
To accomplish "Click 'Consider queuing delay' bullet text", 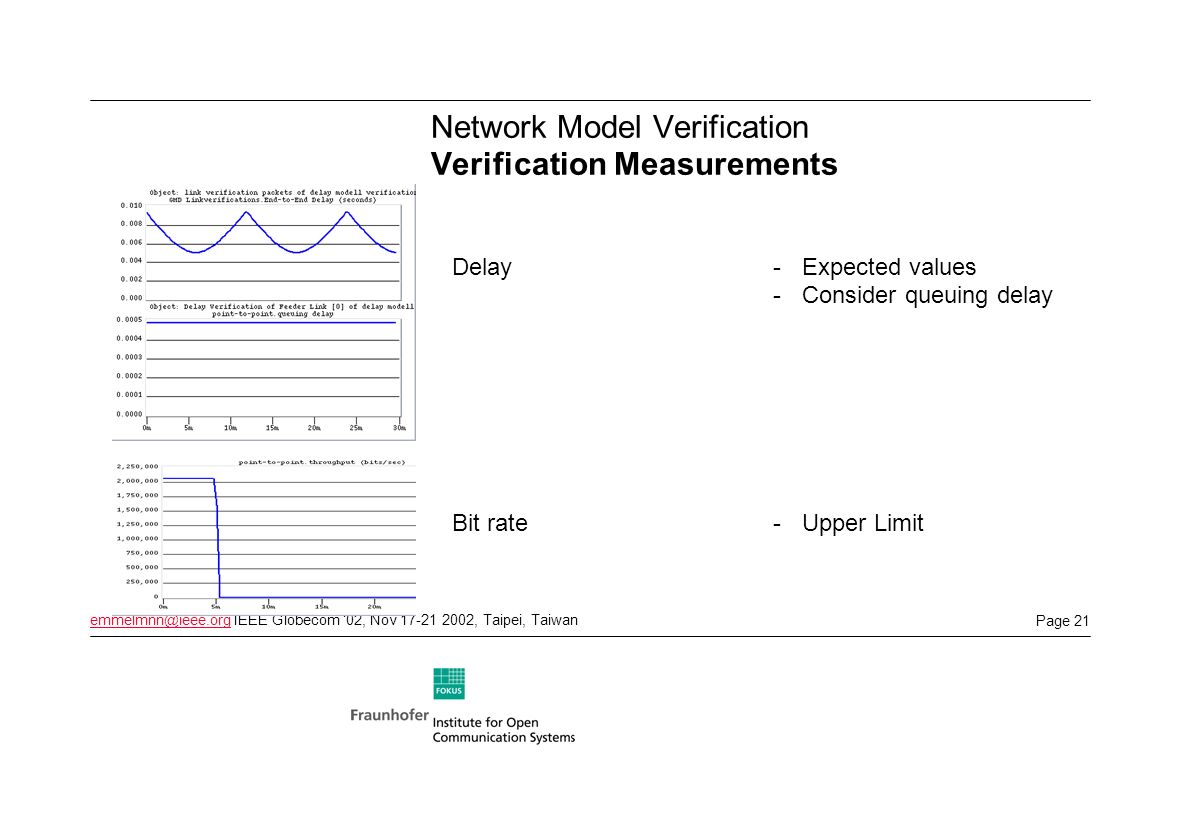I will [927, 295].
